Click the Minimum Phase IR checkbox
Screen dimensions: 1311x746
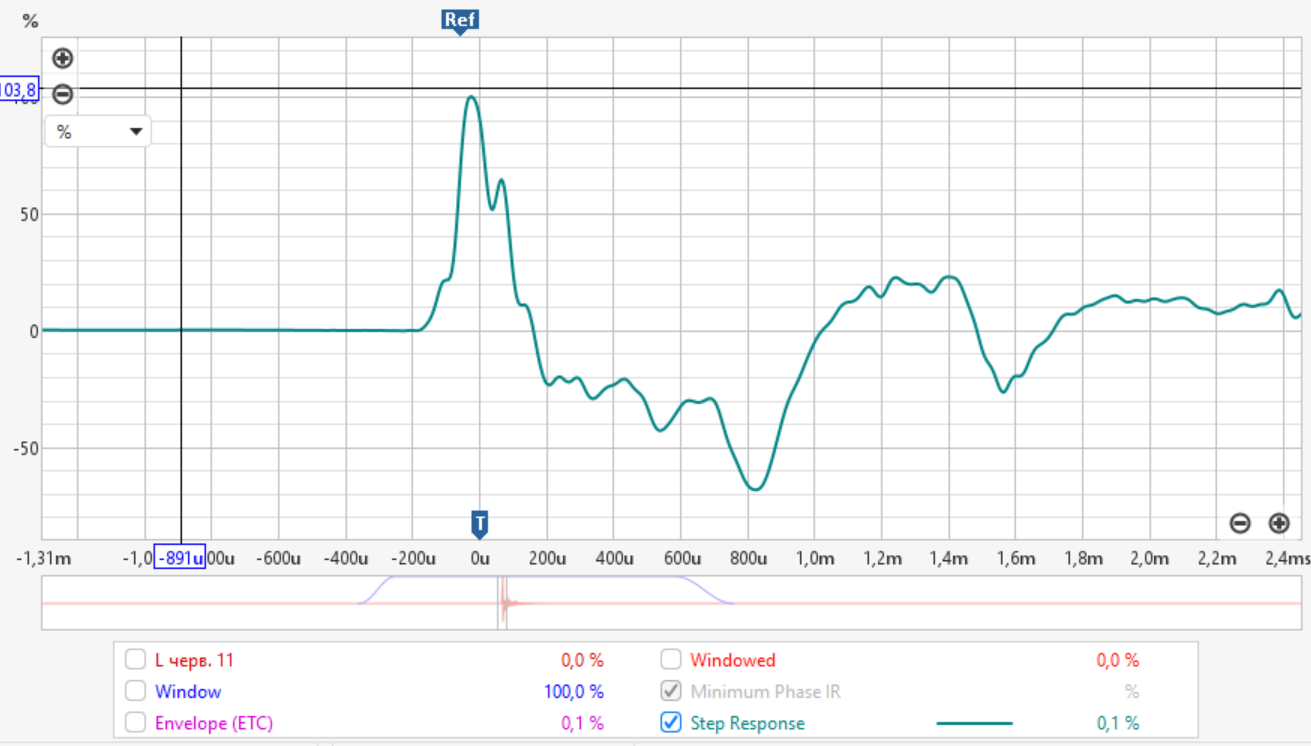click(671, 691)
